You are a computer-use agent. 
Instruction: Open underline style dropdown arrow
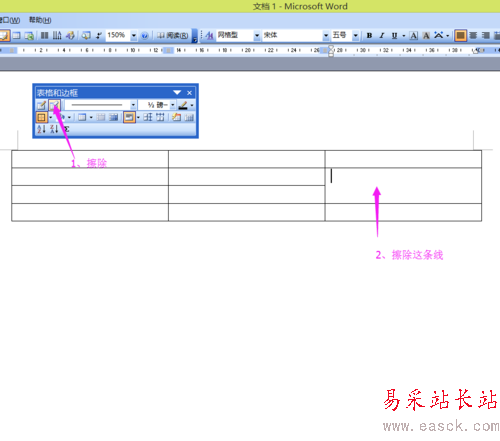point(404,35)
